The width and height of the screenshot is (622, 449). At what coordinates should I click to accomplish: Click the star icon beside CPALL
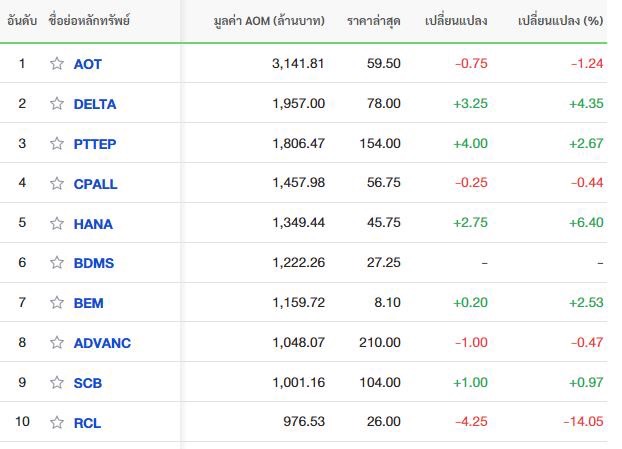pos(57,183)
